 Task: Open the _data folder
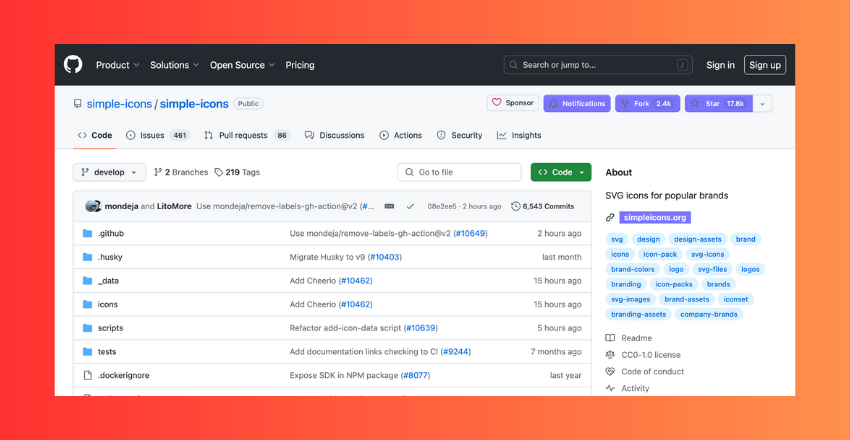point(108,281)
